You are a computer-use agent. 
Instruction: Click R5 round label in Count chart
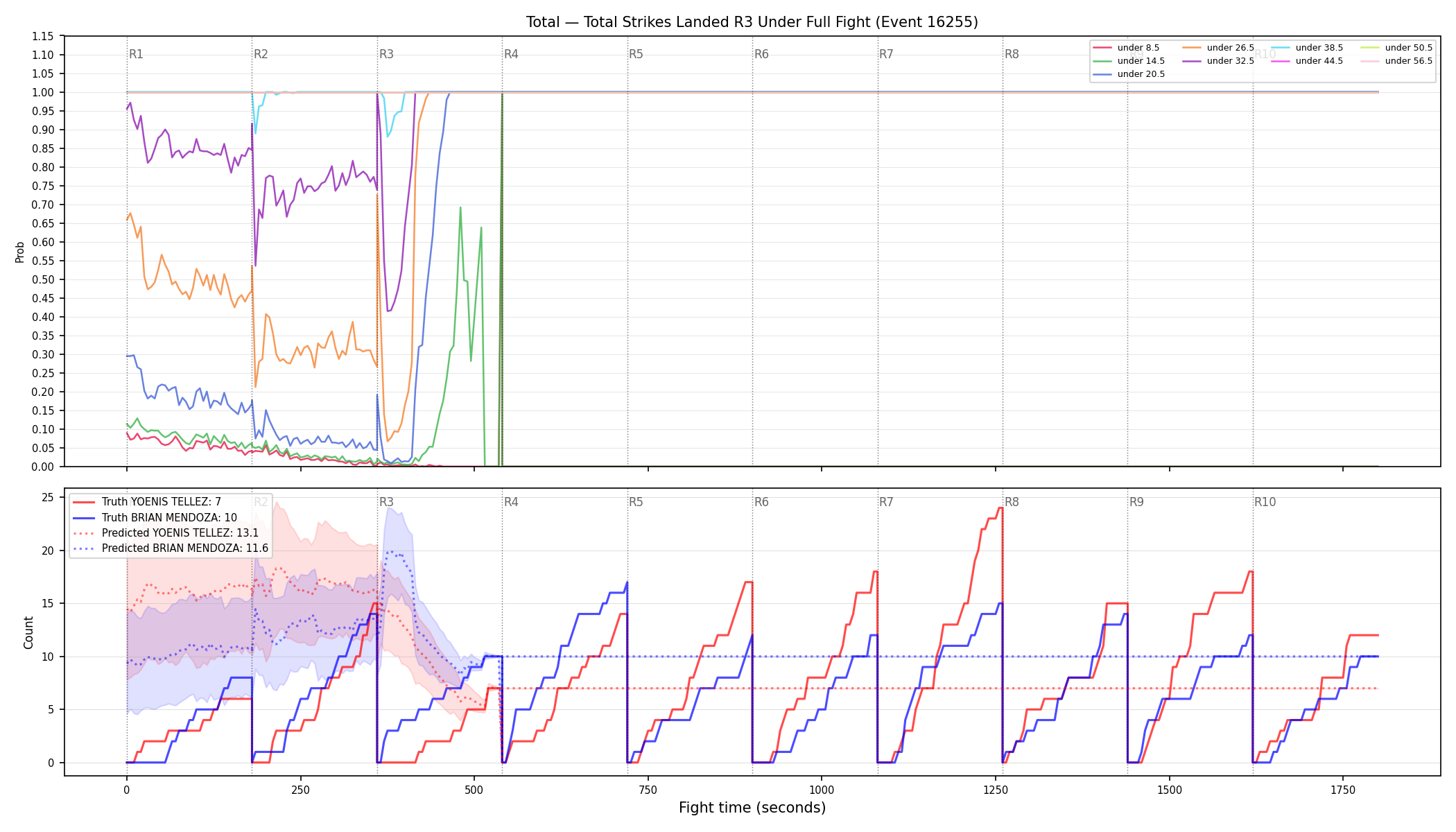tap(636, 502)
